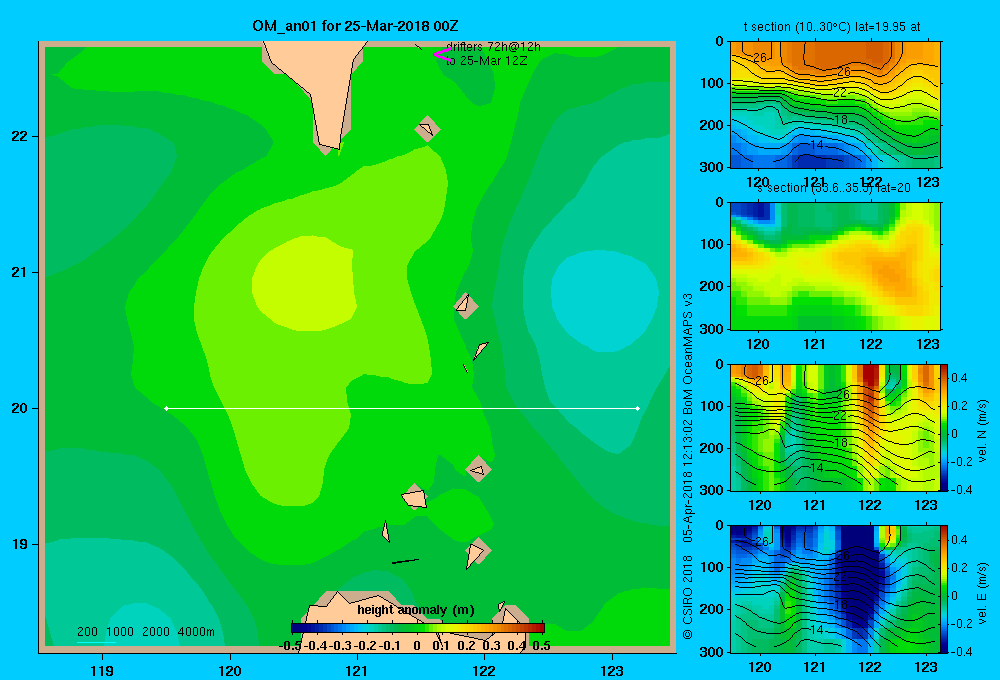Click the 'vel. E (m/s)' axis label
Screen dimensions: 1000x680
[983, 593]
